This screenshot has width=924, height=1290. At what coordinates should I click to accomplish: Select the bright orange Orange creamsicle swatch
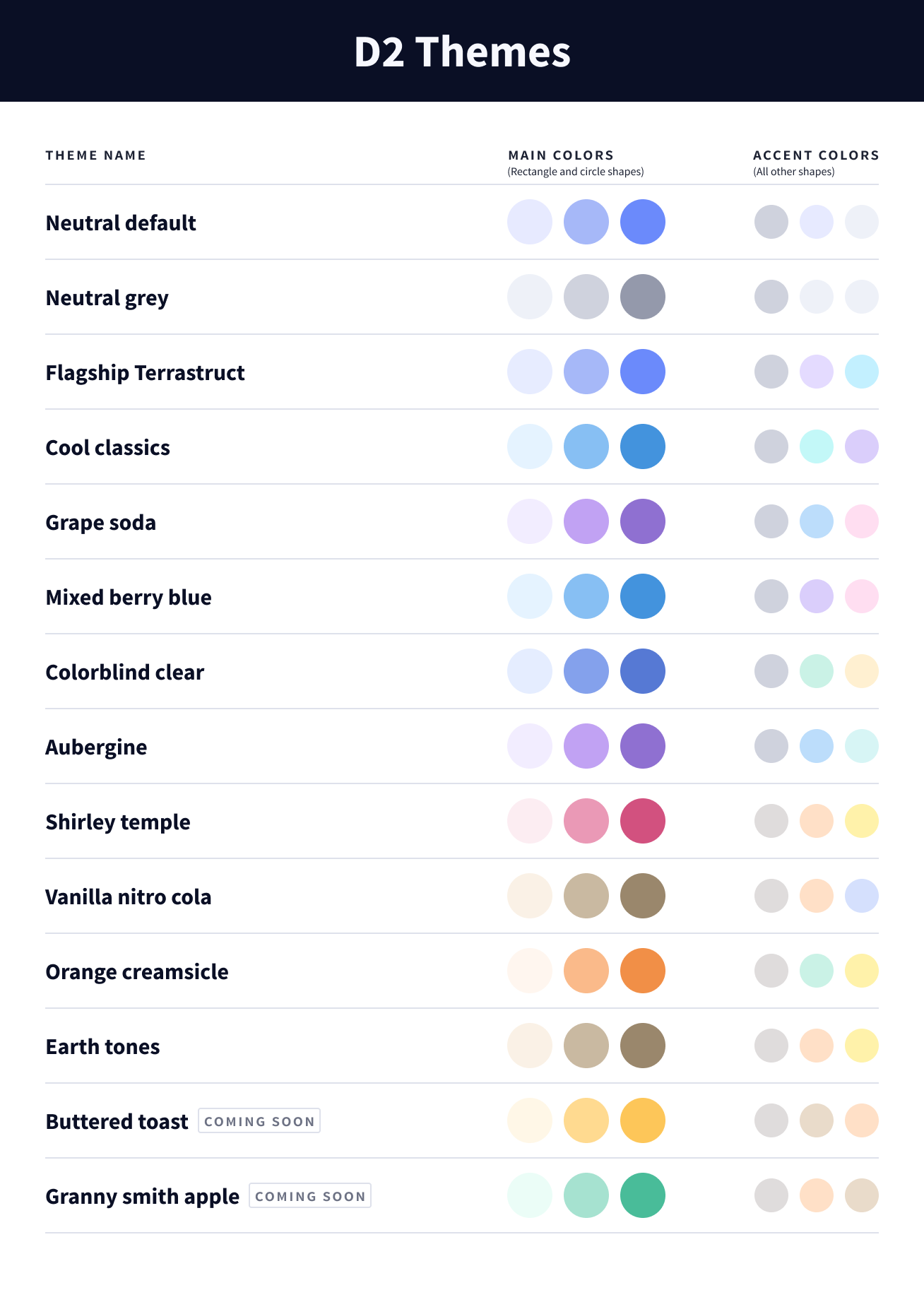pyautogui.click(x=643, y=971)
